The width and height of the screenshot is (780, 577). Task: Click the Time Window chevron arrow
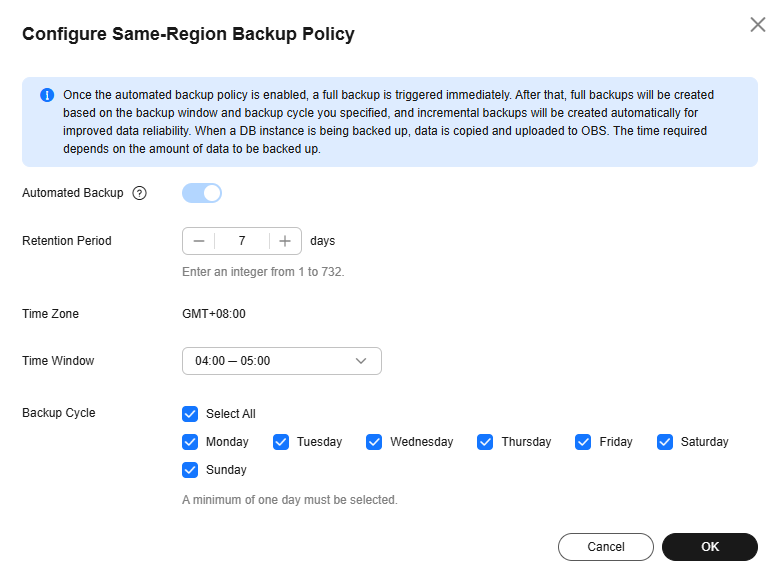point(361,361)
